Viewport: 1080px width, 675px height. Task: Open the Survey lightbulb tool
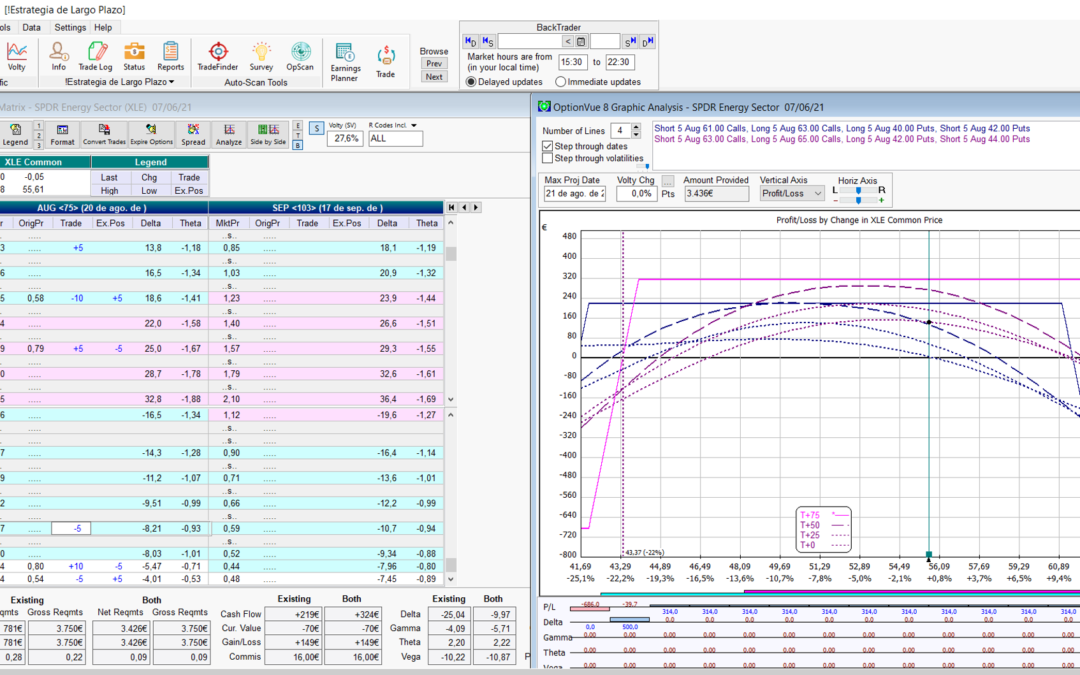point(261,56)
